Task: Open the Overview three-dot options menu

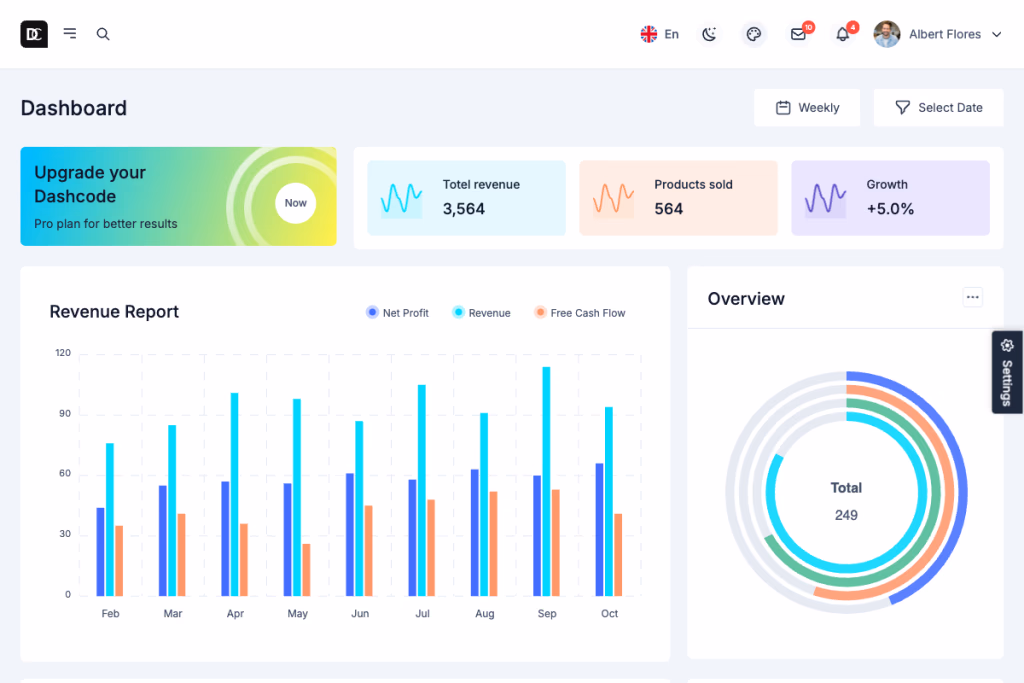Action: (x=973, y=297)
